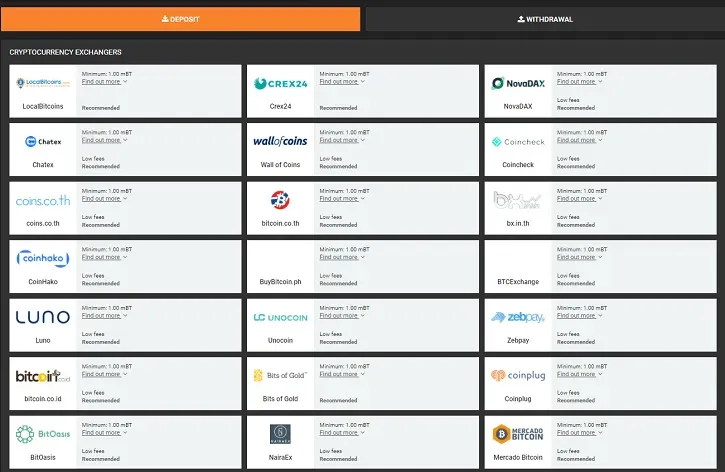Screen dimensions: 725x472
Task: Expand Find out more for Coincheck
Action: pos(579,140)
